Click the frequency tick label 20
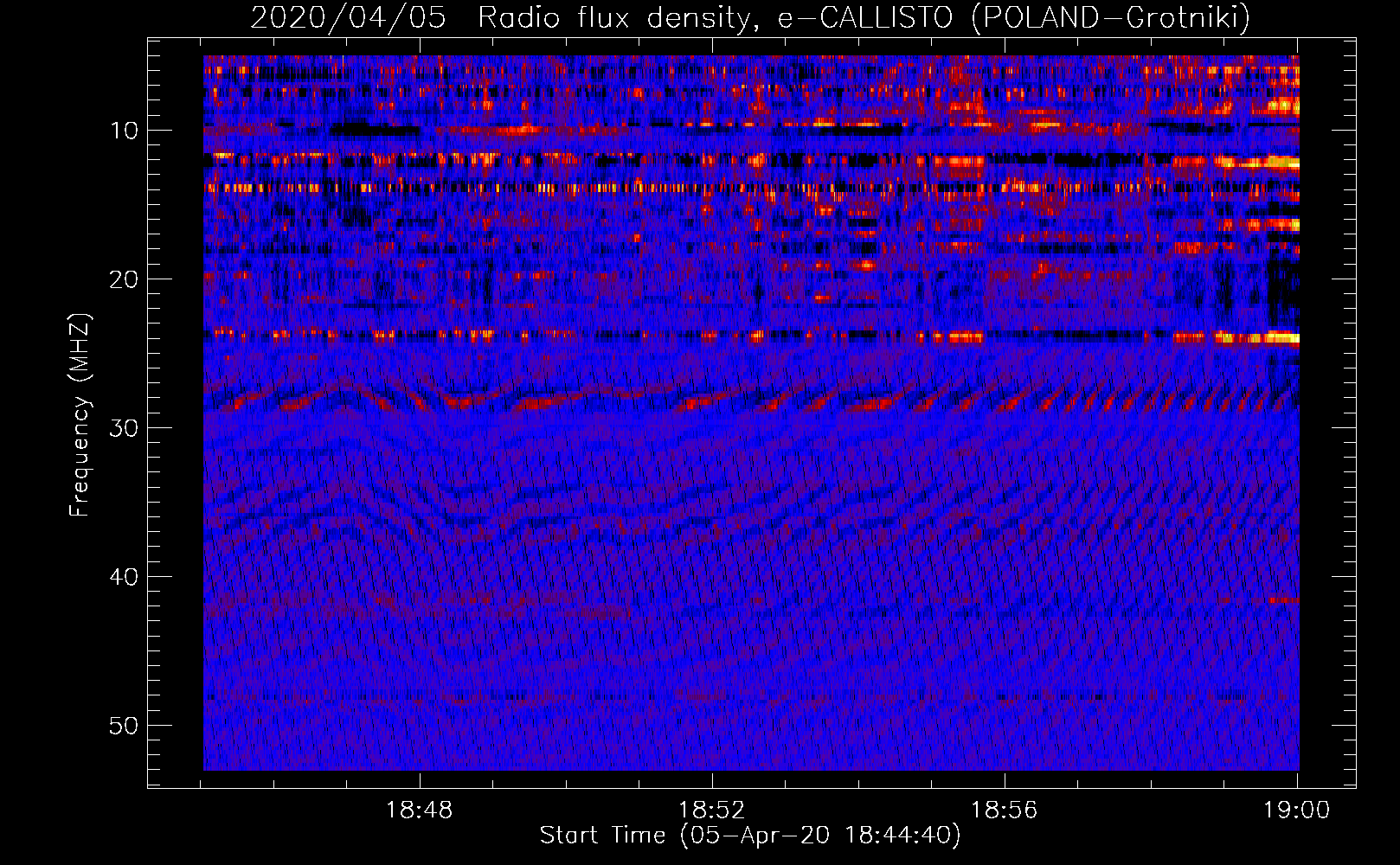The image size is (1400, 865). pos(125,279)
